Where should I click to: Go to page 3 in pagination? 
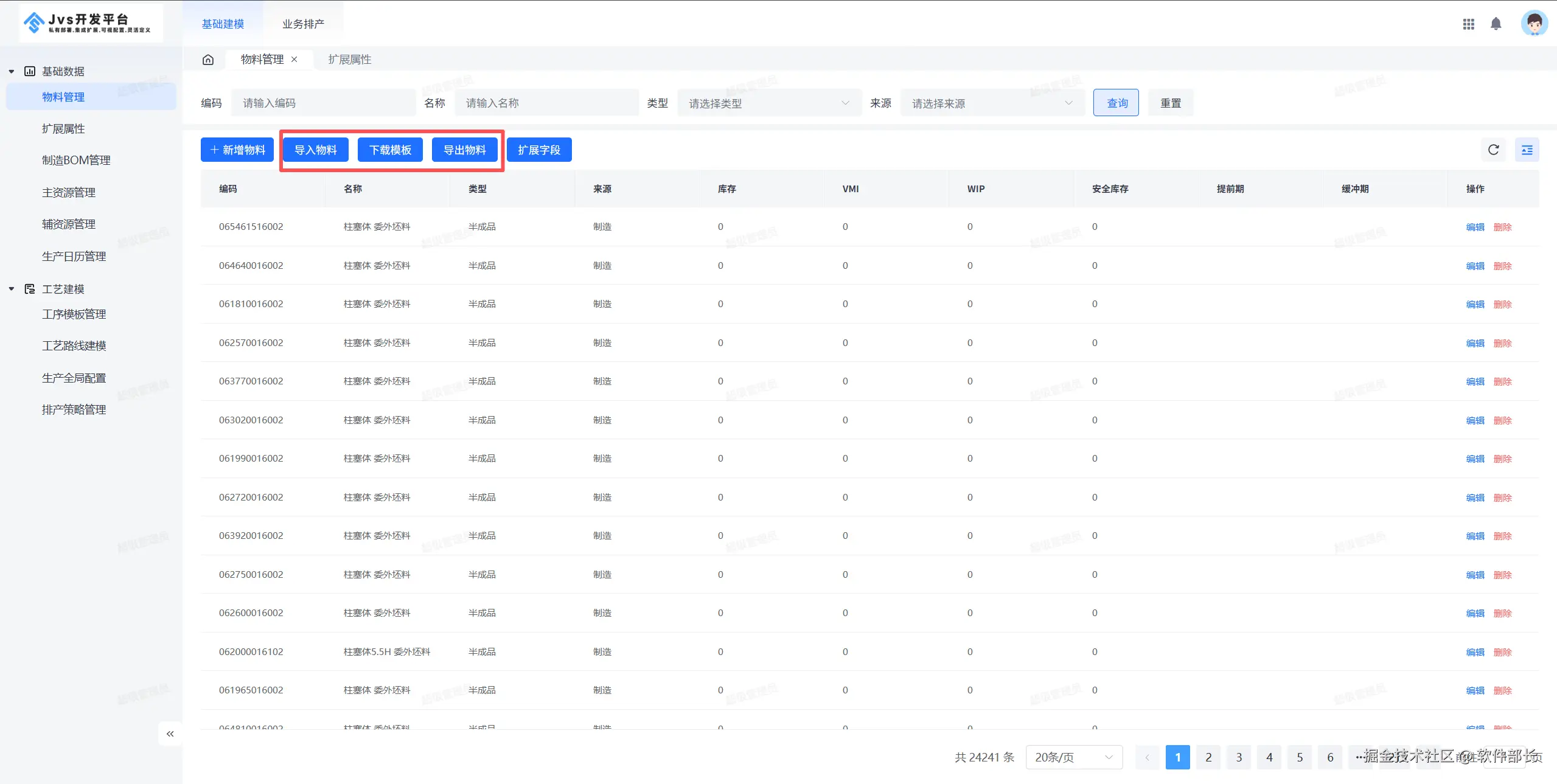(1238, 757)
